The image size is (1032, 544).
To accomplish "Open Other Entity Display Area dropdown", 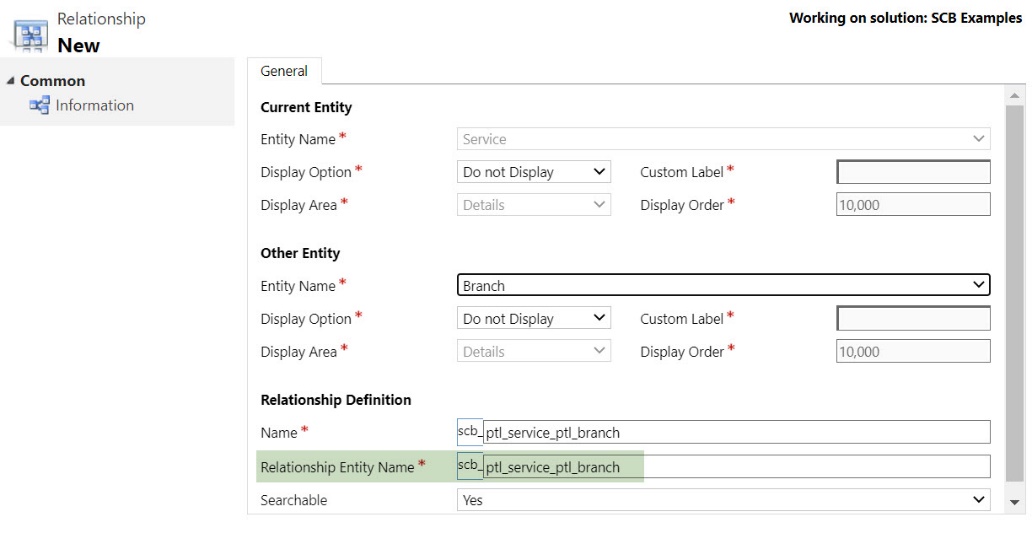I will click(x=534, y=351).
